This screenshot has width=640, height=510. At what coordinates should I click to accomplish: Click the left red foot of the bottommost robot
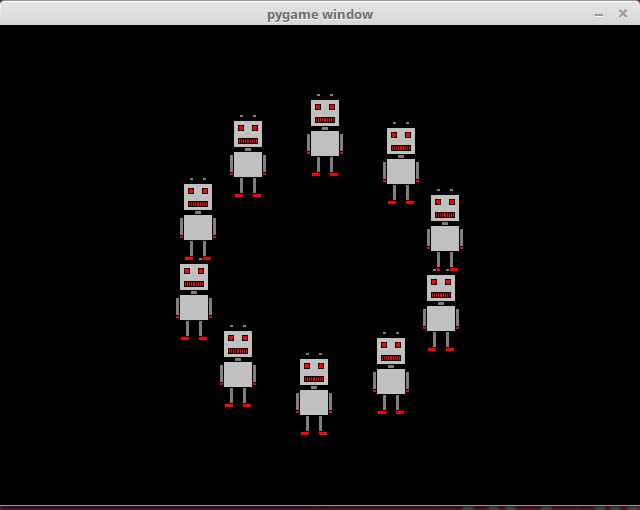click(306, 433)
